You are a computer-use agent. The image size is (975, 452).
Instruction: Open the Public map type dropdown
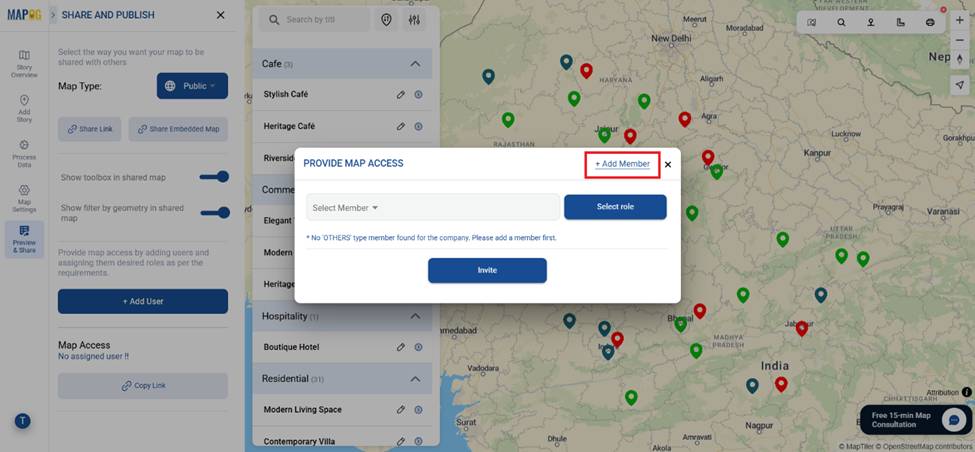coord(192,86)
